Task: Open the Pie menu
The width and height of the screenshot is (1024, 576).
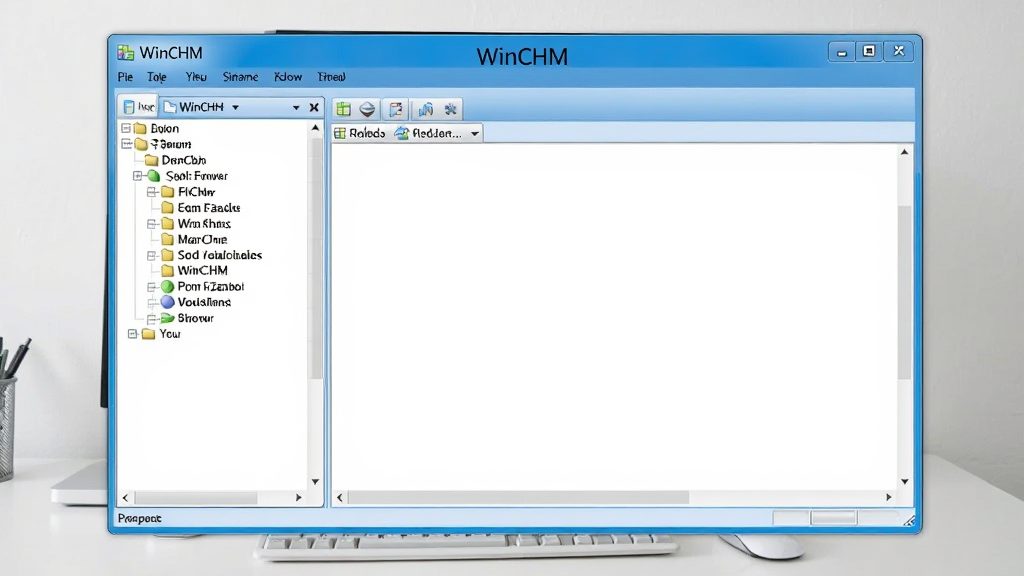Action: [x=125, y=77]
